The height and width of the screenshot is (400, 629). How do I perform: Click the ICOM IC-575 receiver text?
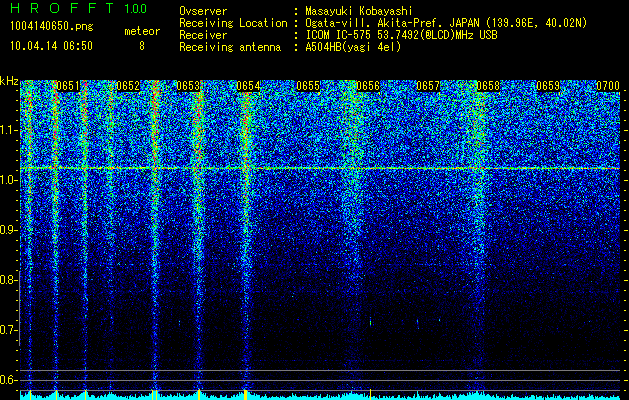401,35
